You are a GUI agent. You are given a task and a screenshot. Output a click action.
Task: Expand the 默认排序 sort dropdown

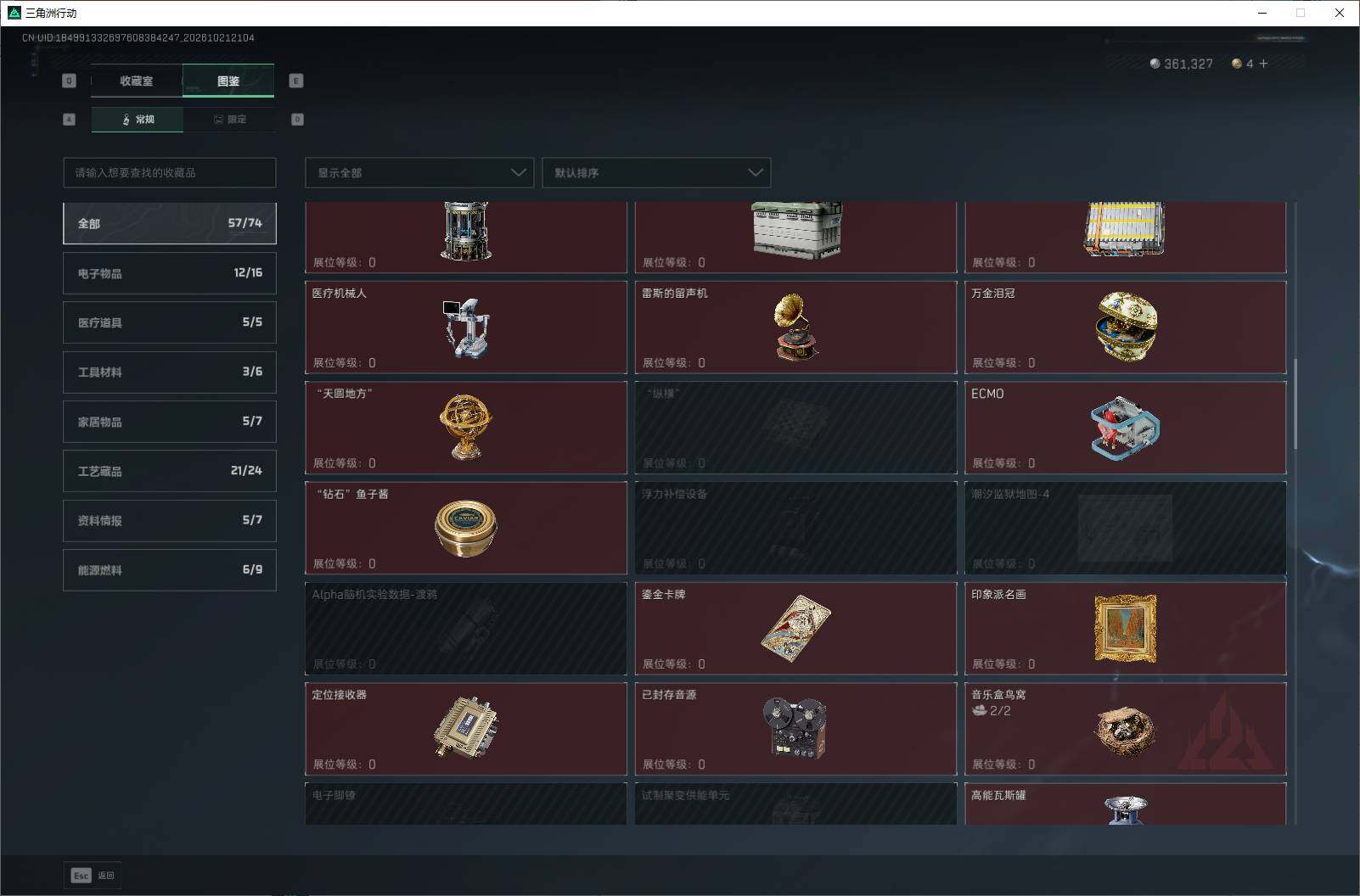tap(656, 172)
